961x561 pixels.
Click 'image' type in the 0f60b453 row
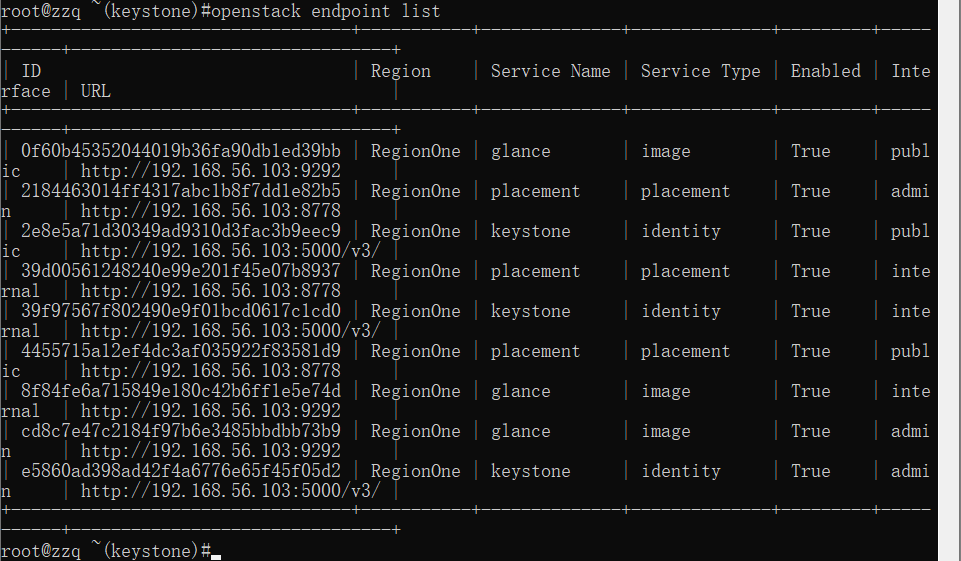pyautogui.click(x=666, y=151)
